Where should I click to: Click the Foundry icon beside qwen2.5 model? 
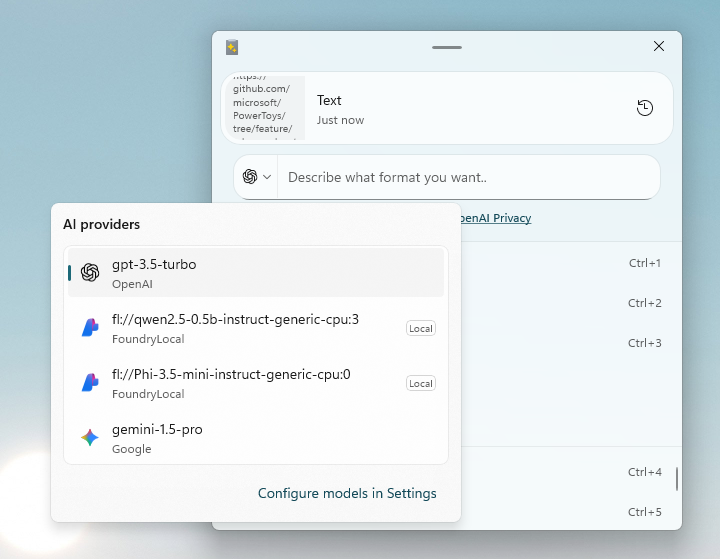[x=90, y=327]
